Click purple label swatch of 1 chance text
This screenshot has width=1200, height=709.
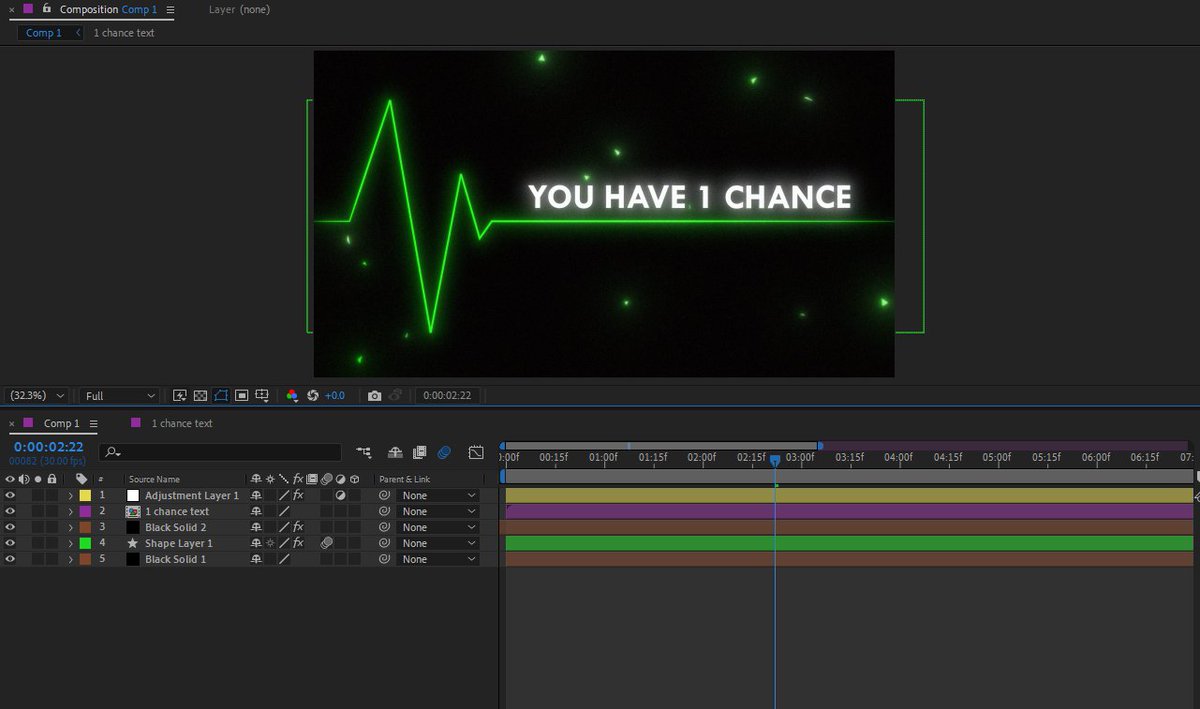coord(85,512)
